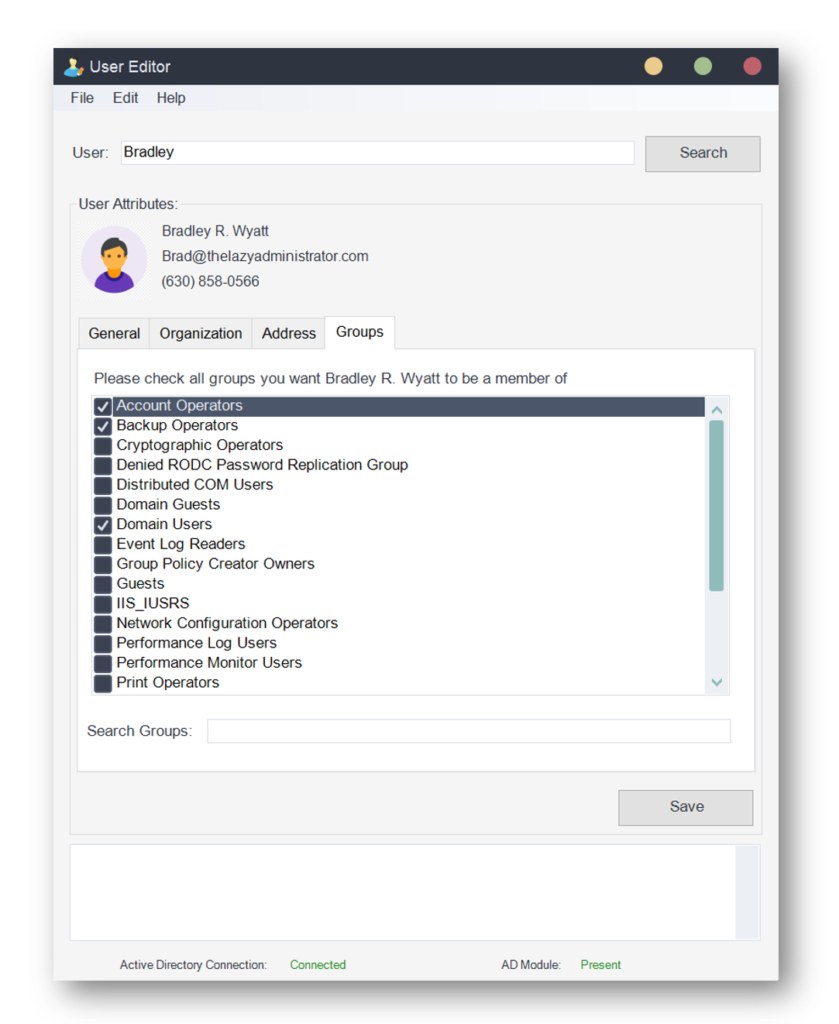
Task: Open the Edit menu
Action: tap(125, 98)
